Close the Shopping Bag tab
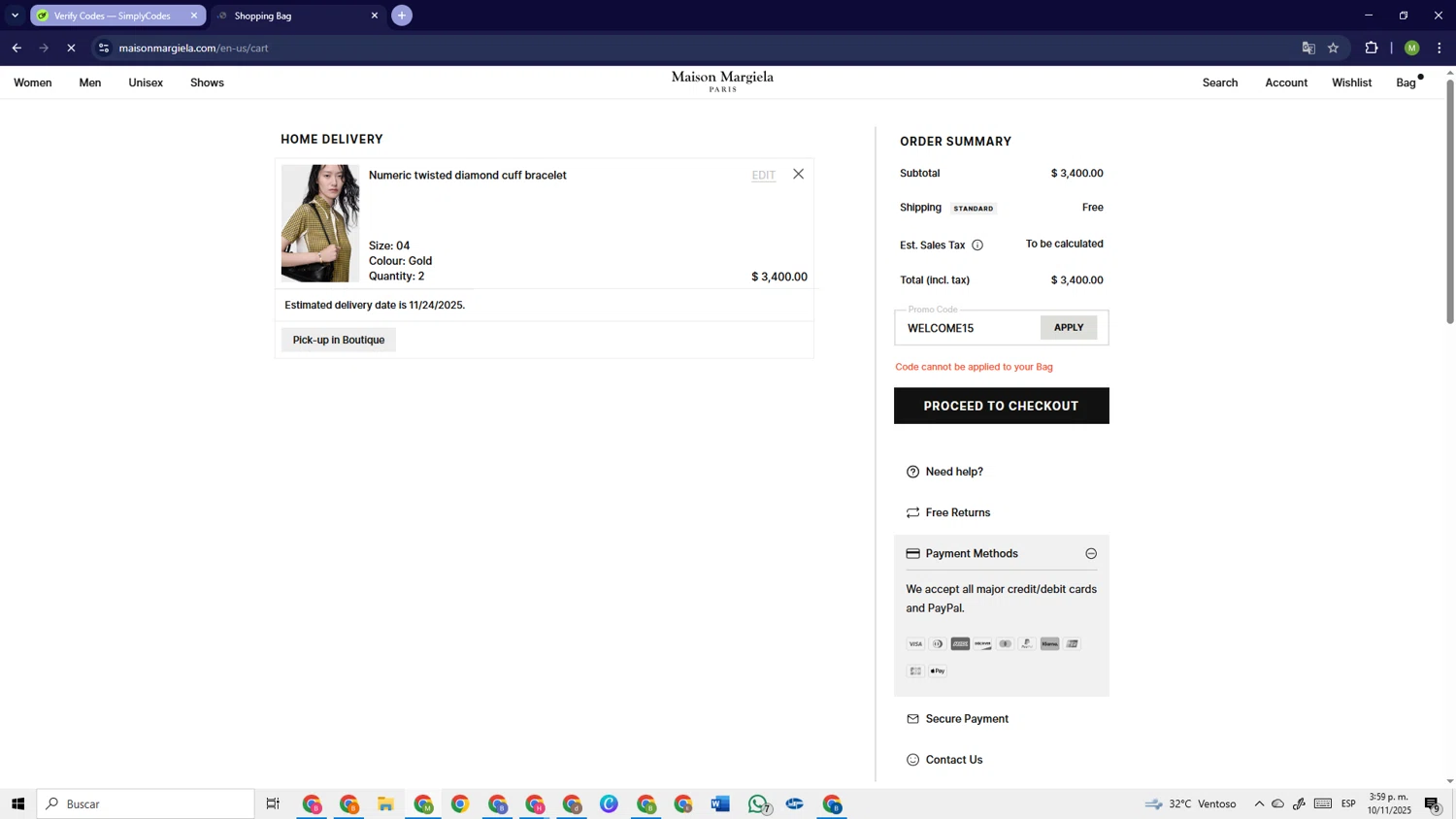The width and height of the screenshot is (1456, 819). (x=375, y=16)
